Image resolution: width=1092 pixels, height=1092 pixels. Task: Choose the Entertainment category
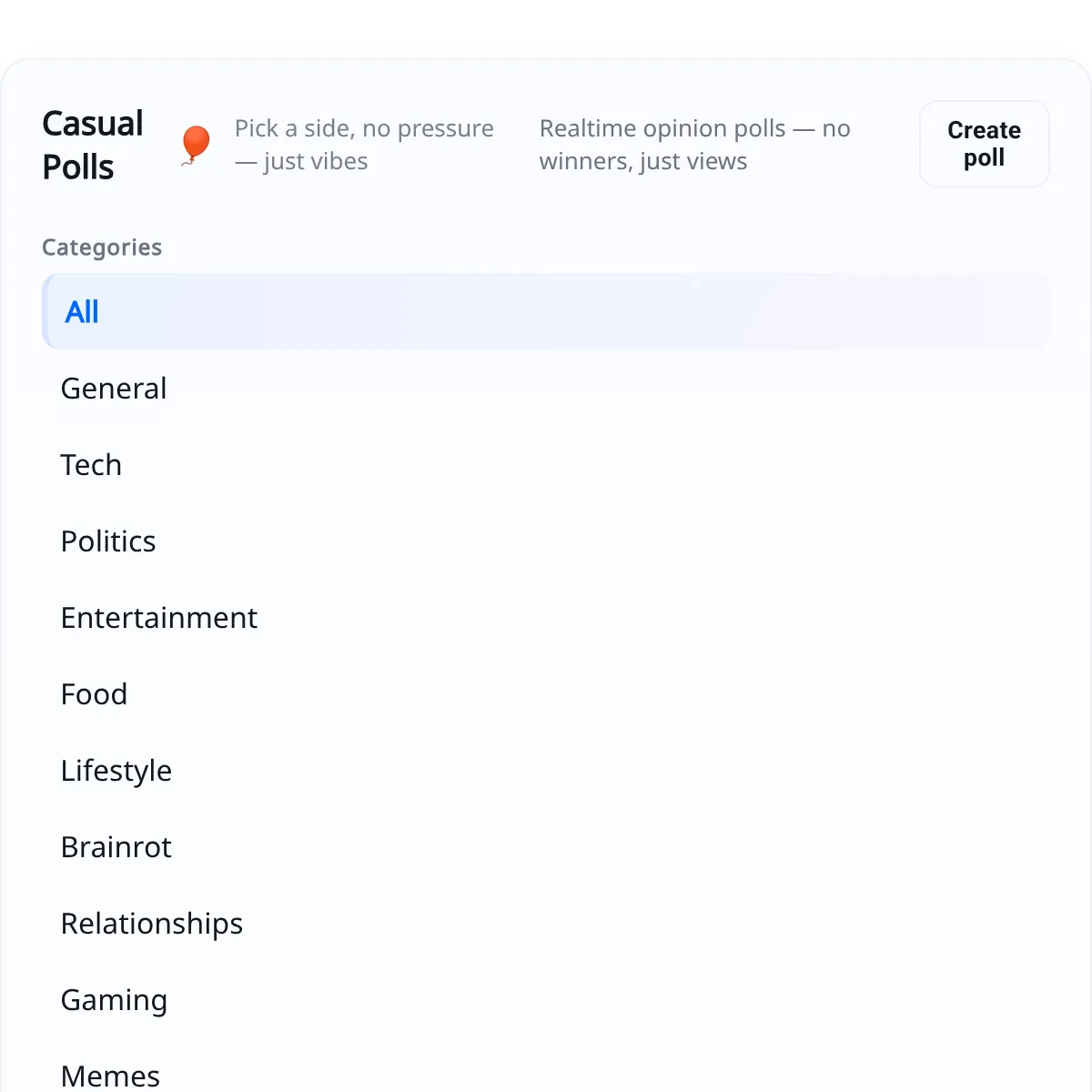point(159,618)
